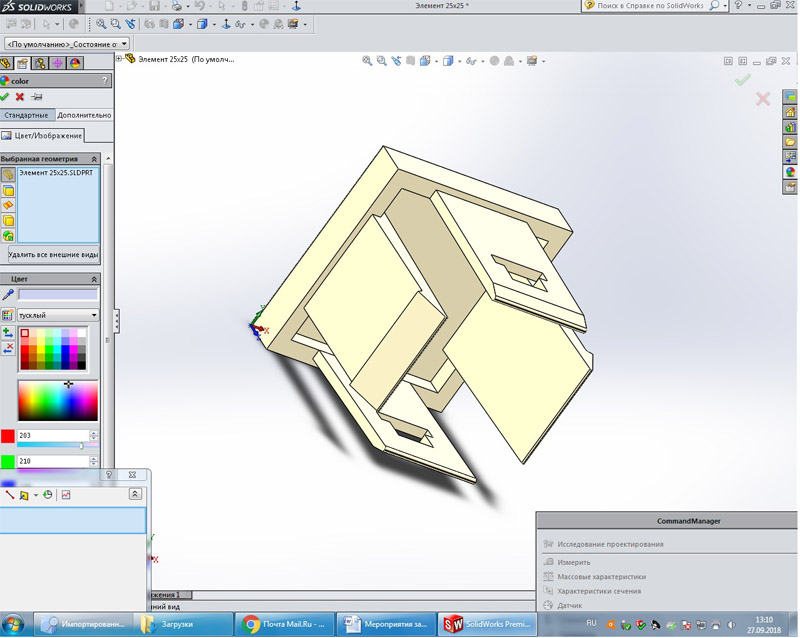Confirm the color with the green checkmark in the panel
Image resolution: width=800 pixels, height=638 pixels.
(x=5, y=96)
